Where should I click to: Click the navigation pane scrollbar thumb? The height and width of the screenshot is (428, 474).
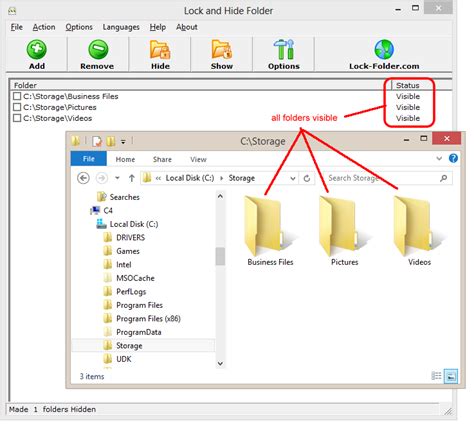(220, 256)
